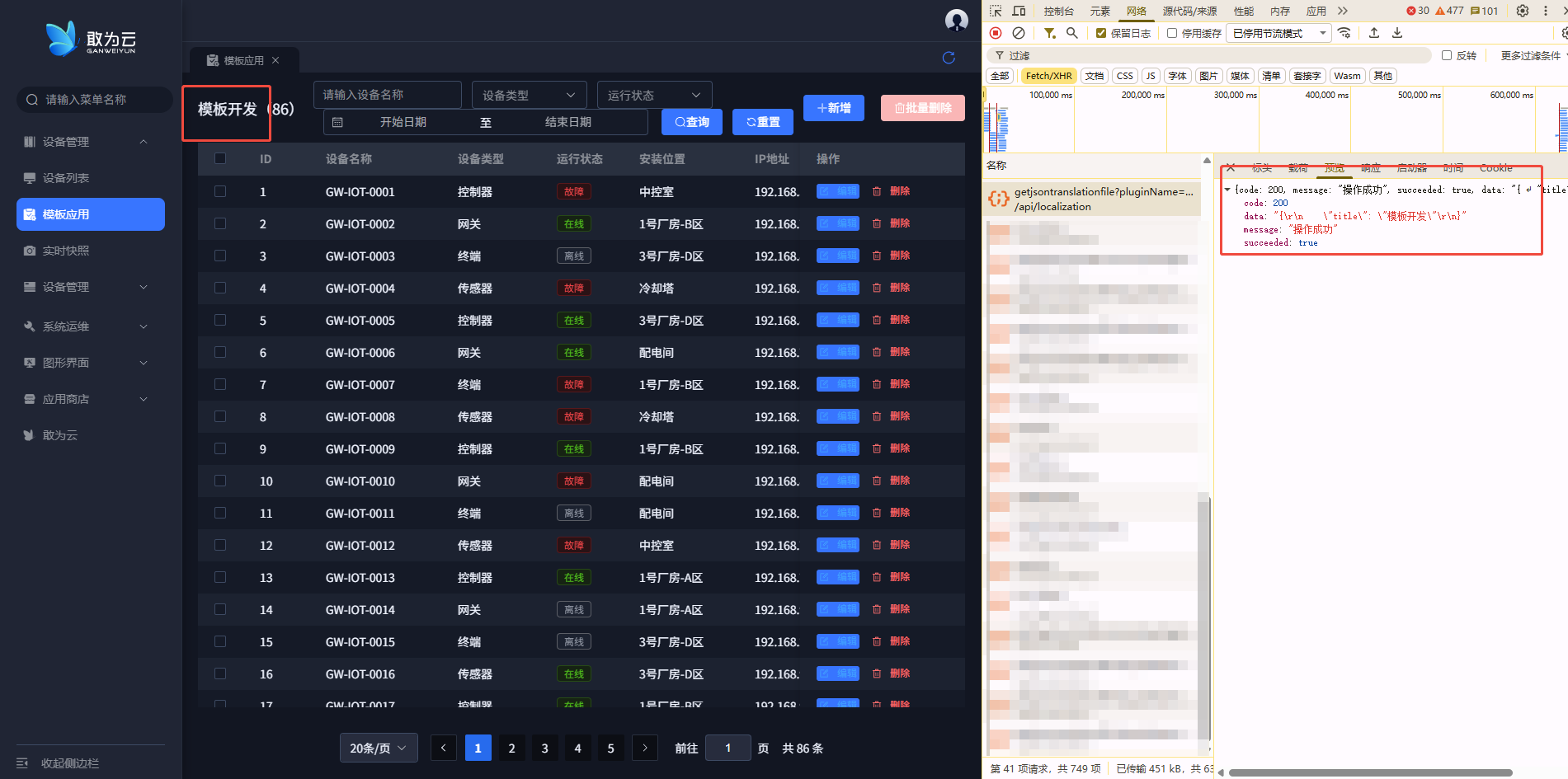
Task: Click the horizontal scrollbar under the response preview
Action: [x=1370, y=772]
